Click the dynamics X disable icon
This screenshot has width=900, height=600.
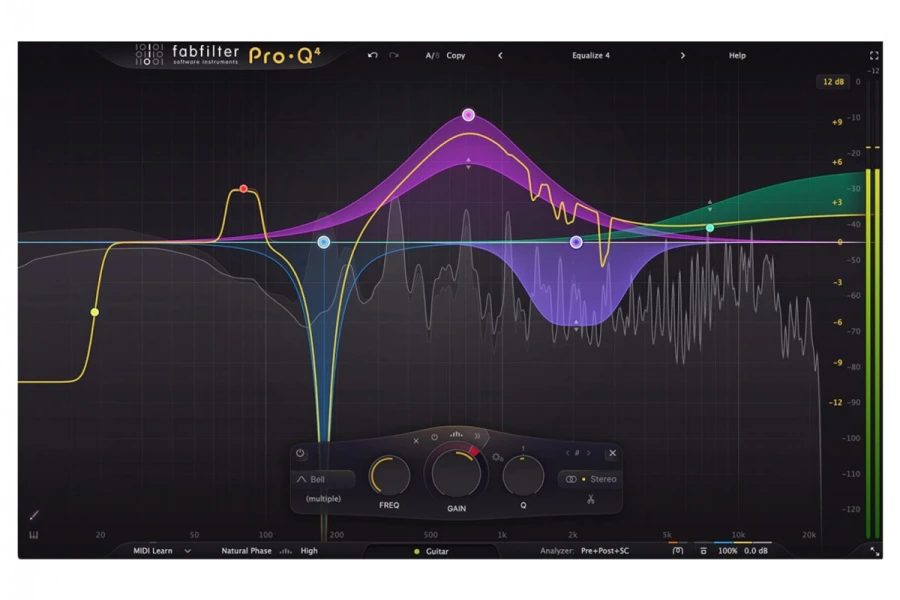pos(416,441)
